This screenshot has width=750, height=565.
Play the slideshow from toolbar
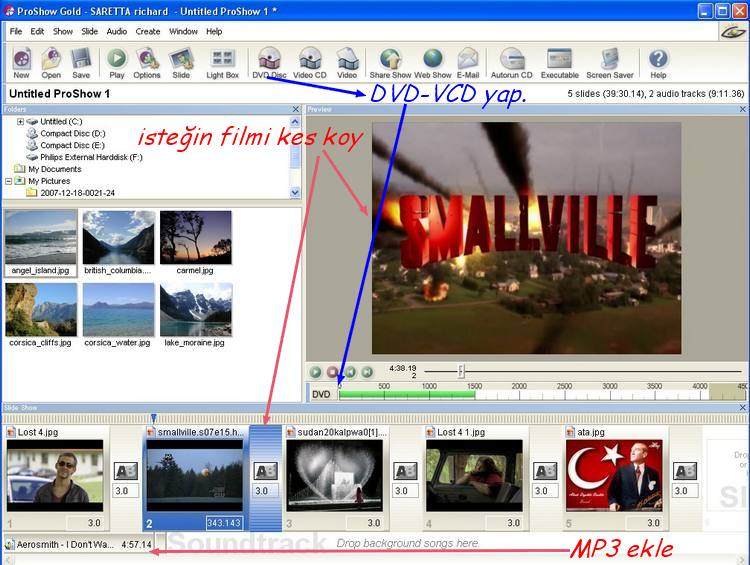tap(117, 63)
